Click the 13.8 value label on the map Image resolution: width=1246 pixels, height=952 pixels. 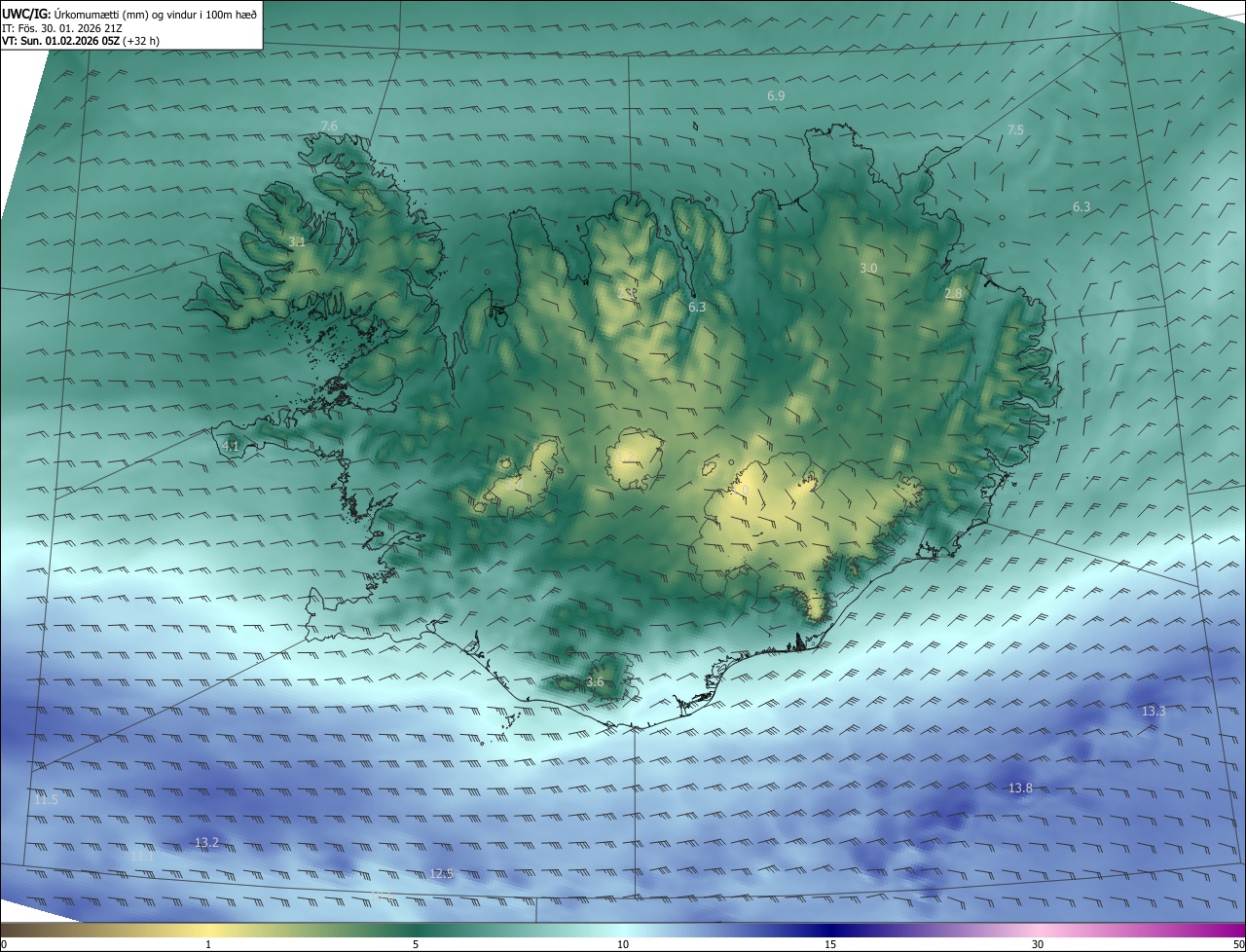(x=1020, y=787)
